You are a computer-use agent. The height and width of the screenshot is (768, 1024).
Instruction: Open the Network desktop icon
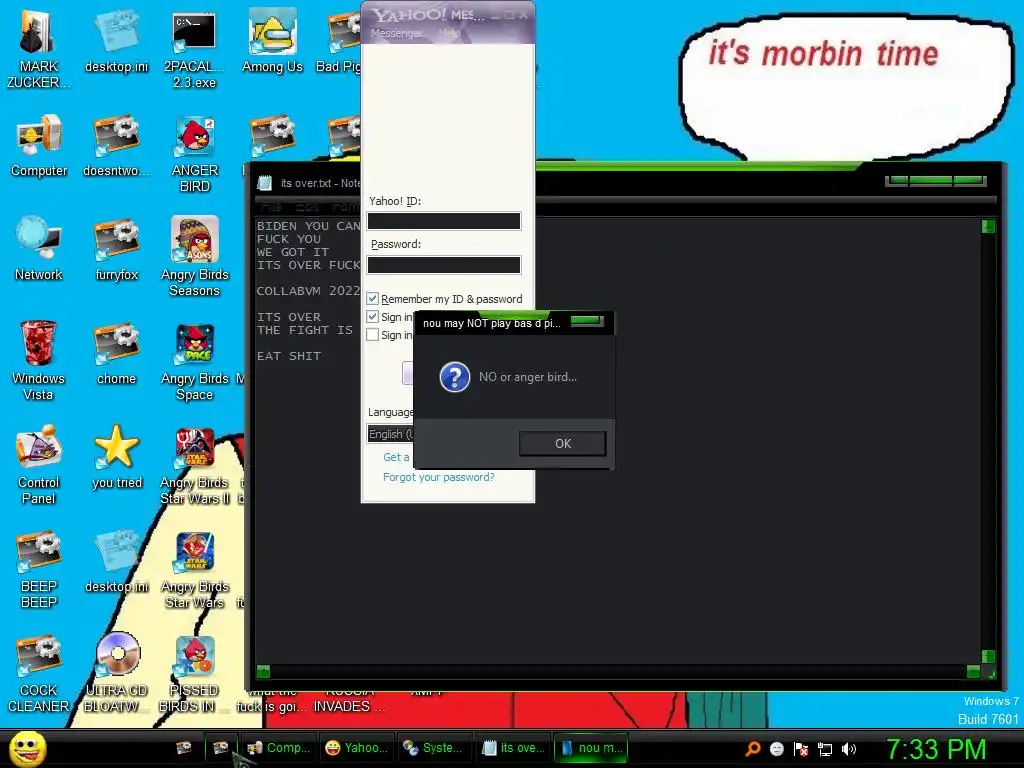39,249
